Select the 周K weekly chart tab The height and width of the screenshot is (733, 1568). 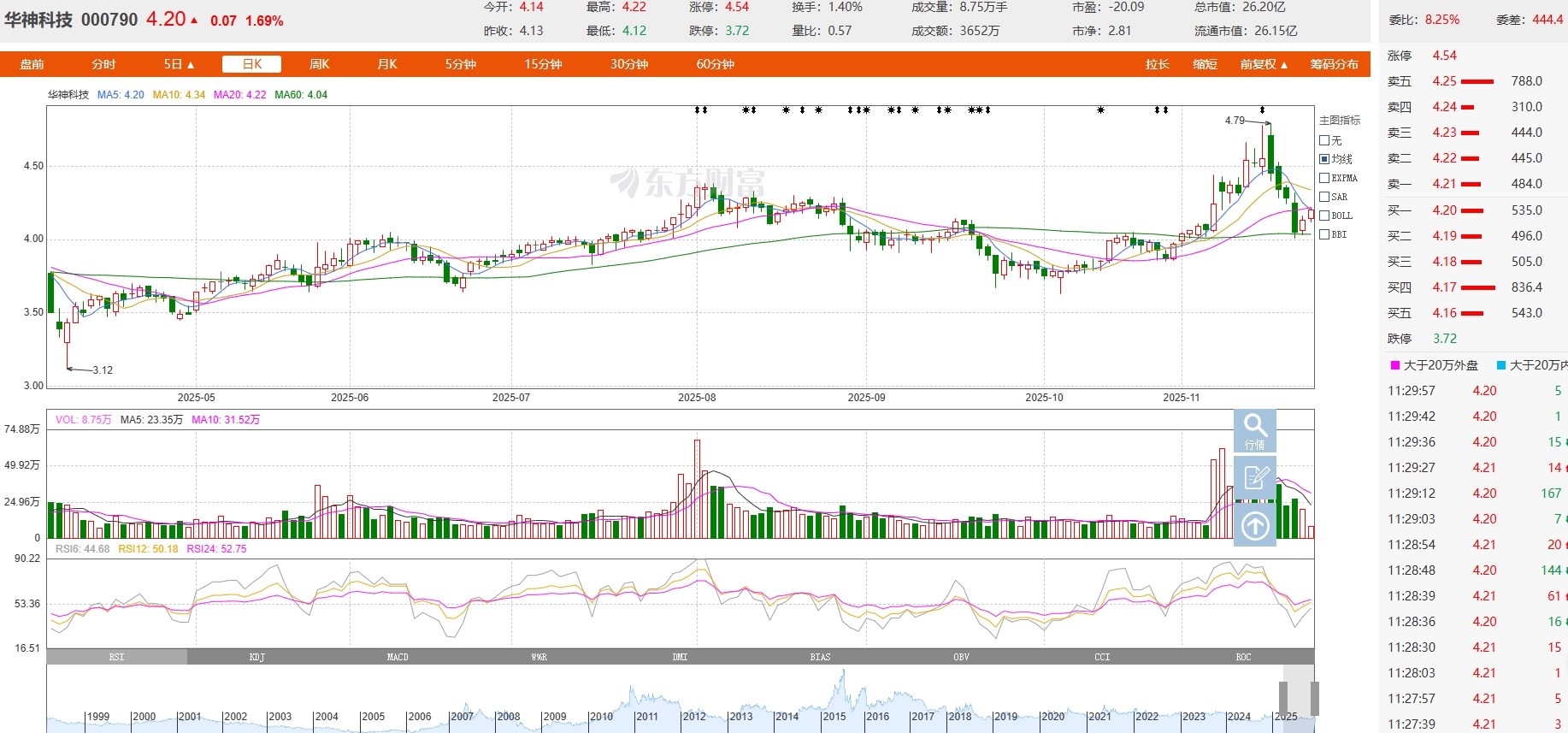point(319,64)
